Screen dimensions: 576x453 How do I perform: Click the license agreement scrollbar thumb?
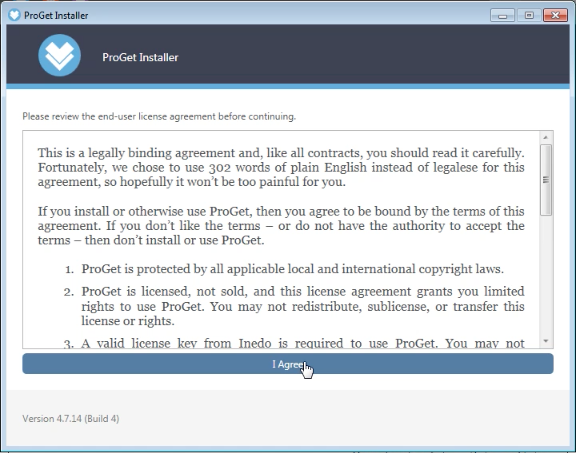click(x=546, y=180)
